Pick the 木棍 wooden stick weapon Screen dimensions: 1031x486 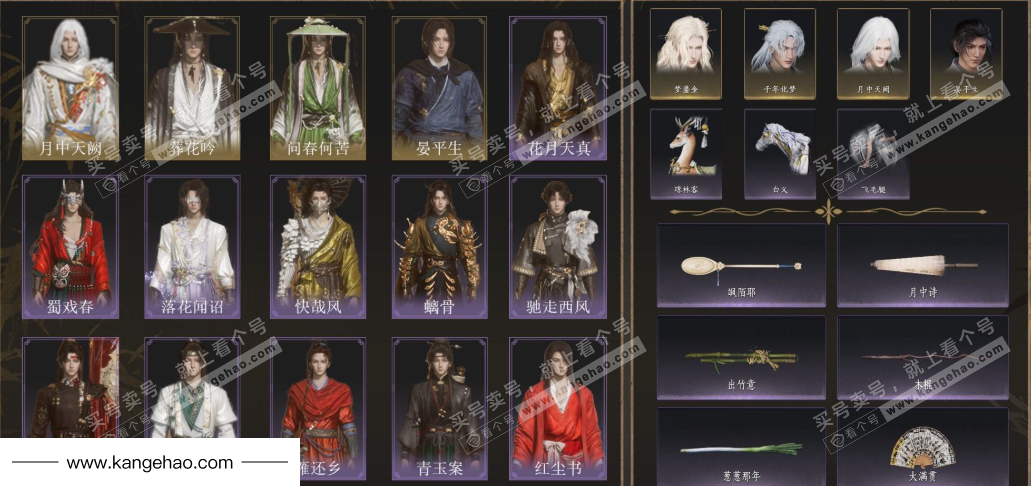tap(923, 357)
